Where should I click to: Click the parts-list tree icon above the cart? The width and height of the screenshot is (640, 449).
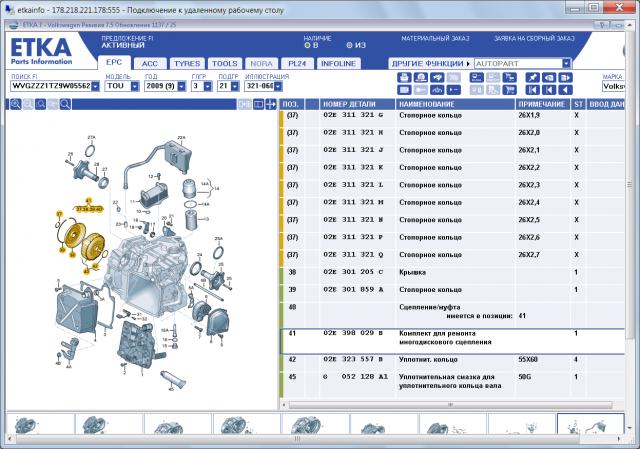(509, 78)
